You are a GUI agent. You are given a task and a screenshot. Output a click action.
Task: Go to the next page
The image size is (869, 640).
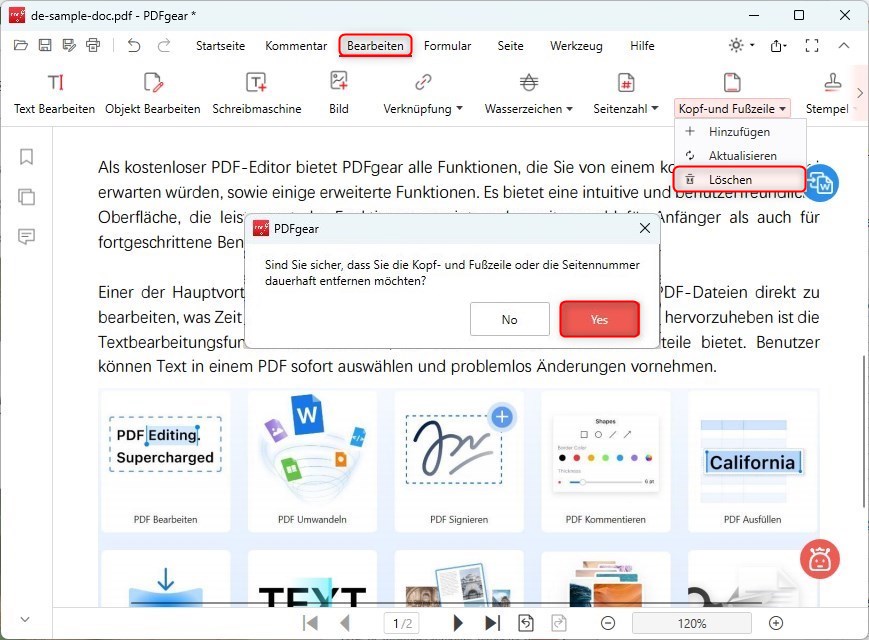[x=458, y=623]
